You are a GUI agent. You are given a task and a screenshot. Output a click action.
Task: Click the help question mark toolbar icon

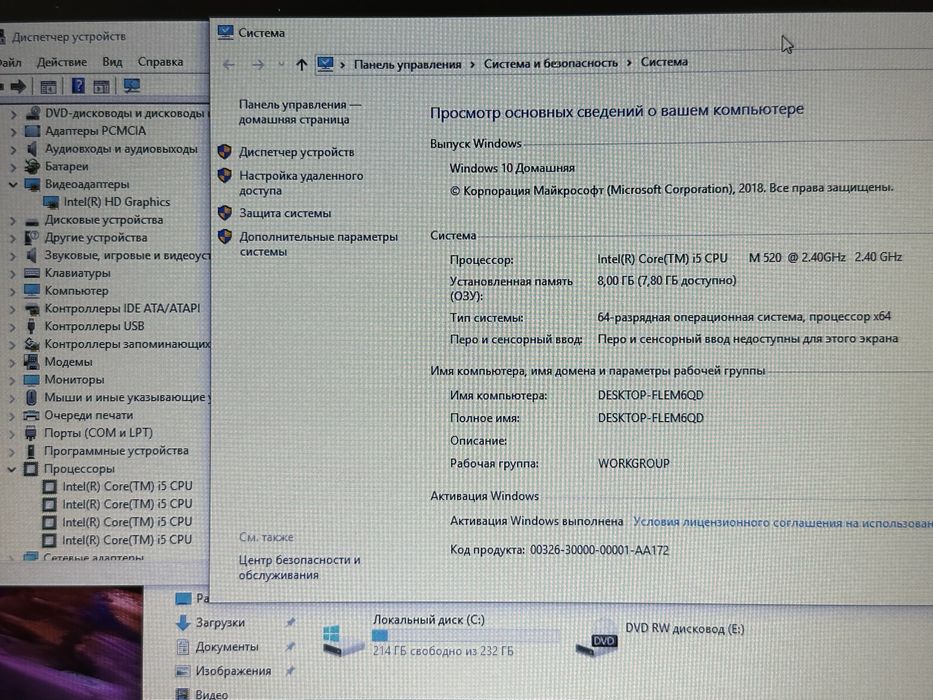(x=78, y=86)
